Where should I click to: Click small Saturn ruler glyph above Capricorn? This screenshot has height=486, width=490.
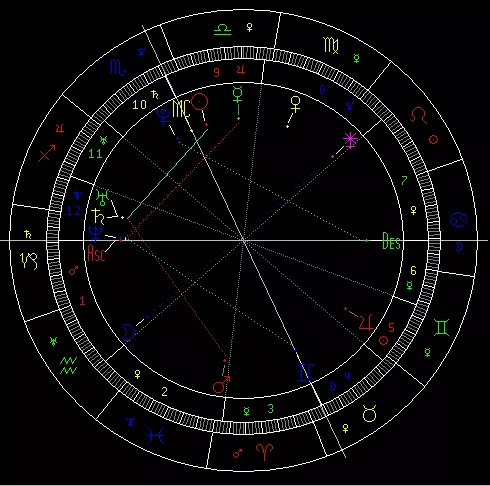(x=28, y=234)
